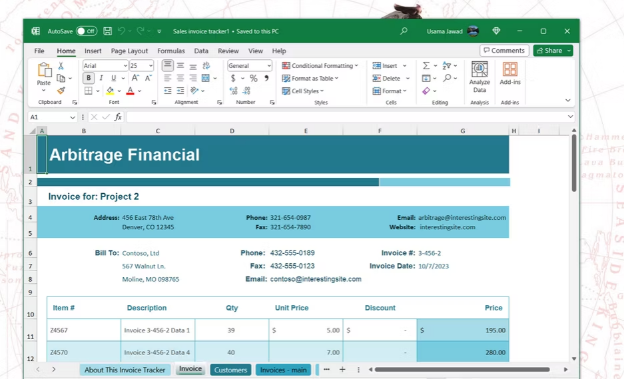624x379 pixels.
Task: Click the Name Box showing A1
Action: tap(52, 117)
